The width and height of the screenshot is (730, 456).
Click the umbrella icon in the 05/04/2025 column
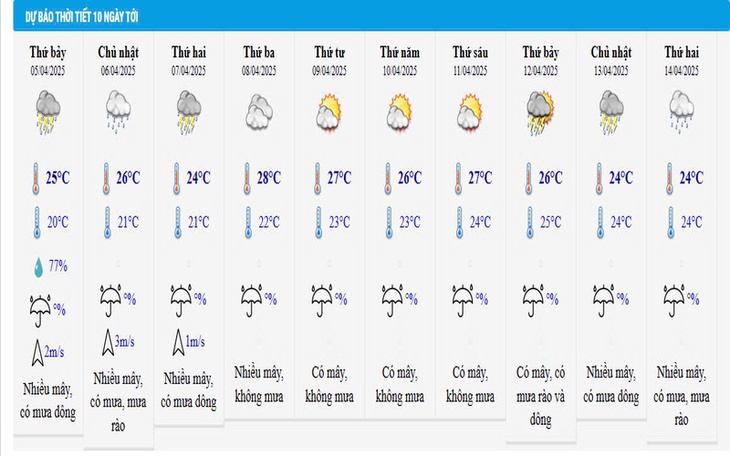pyautogui.click(x=41, y=311)
